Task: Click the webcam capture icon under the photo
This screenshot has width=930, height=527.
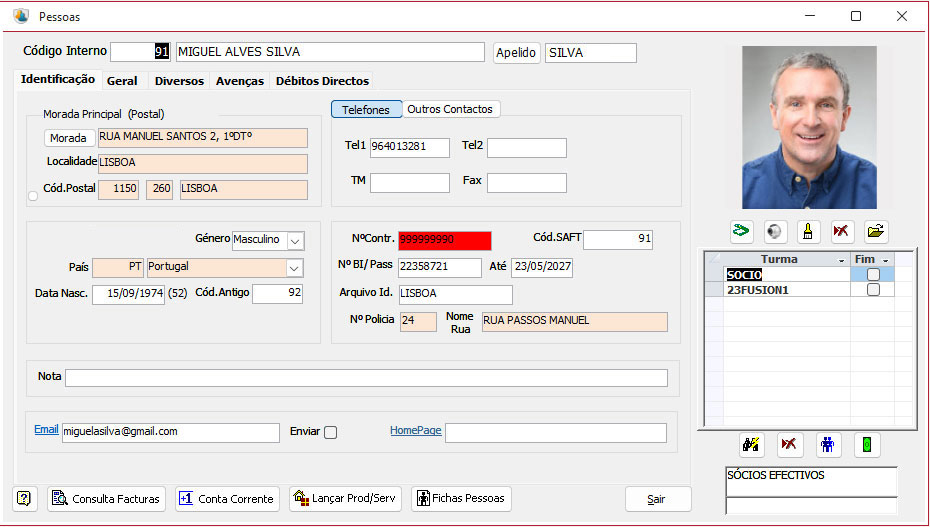Action: click(x=775, y=231)
